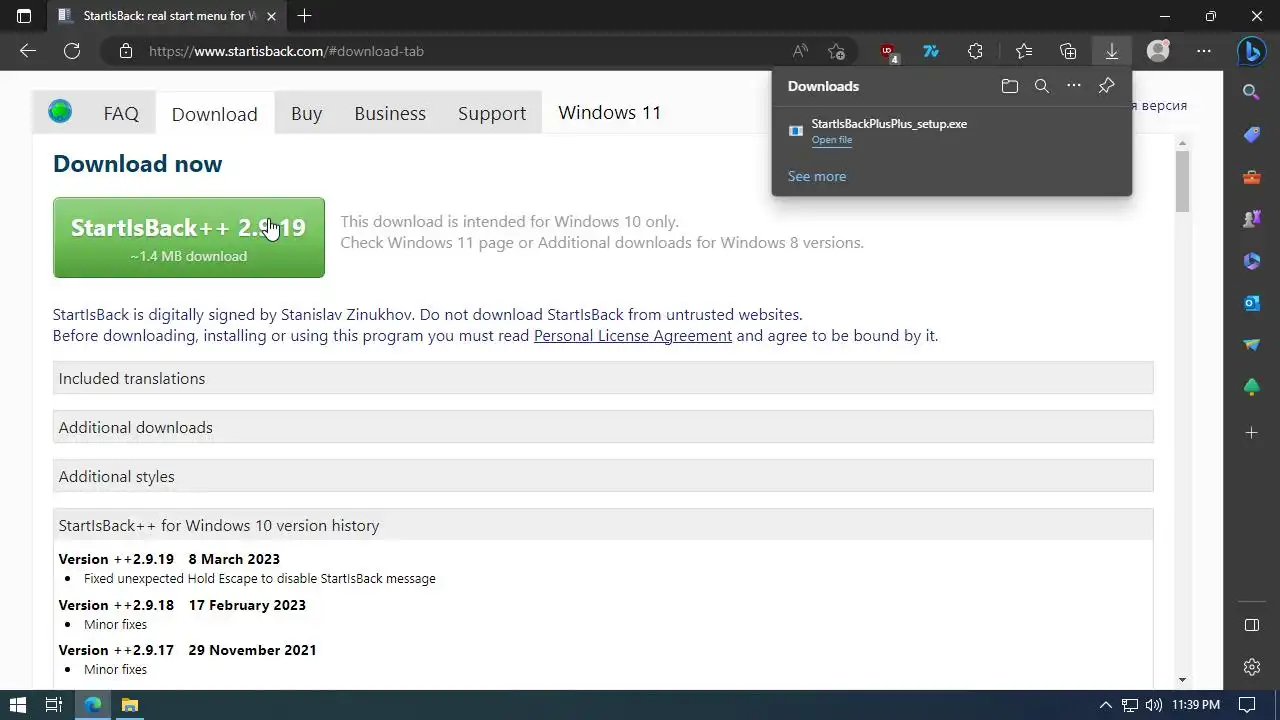Open sidebar Tools briefcase icon
Image resolution: width=1280 pixels, height=720 pixels.
pyautogui.click(x=1251, y=177)
